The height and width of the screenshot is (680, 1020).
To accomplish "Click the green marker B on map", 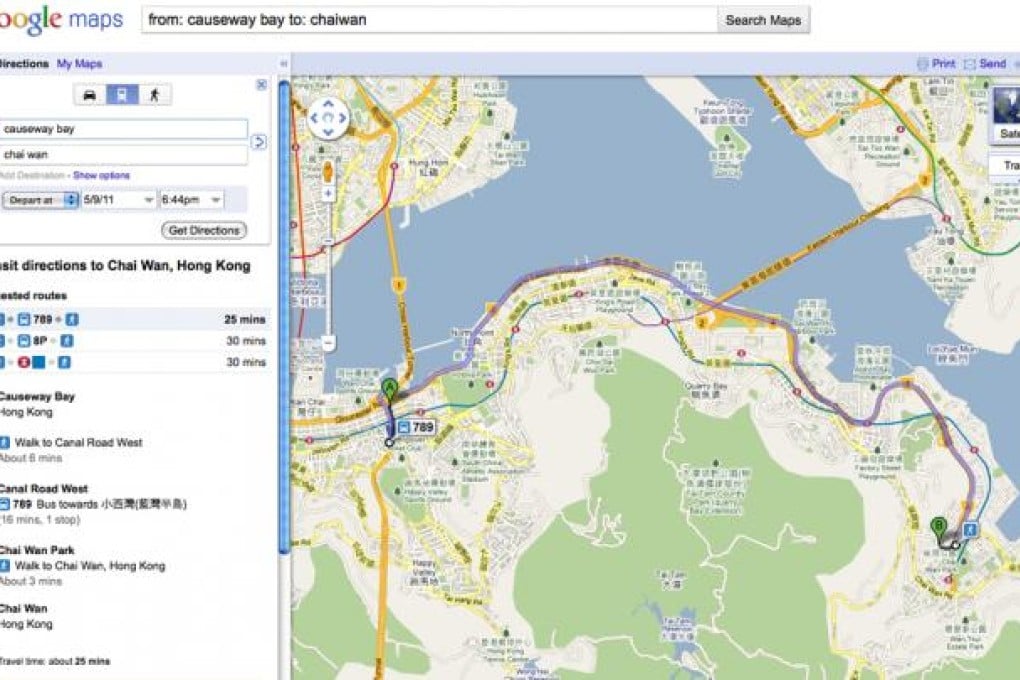I will click(x=939, y=528).
